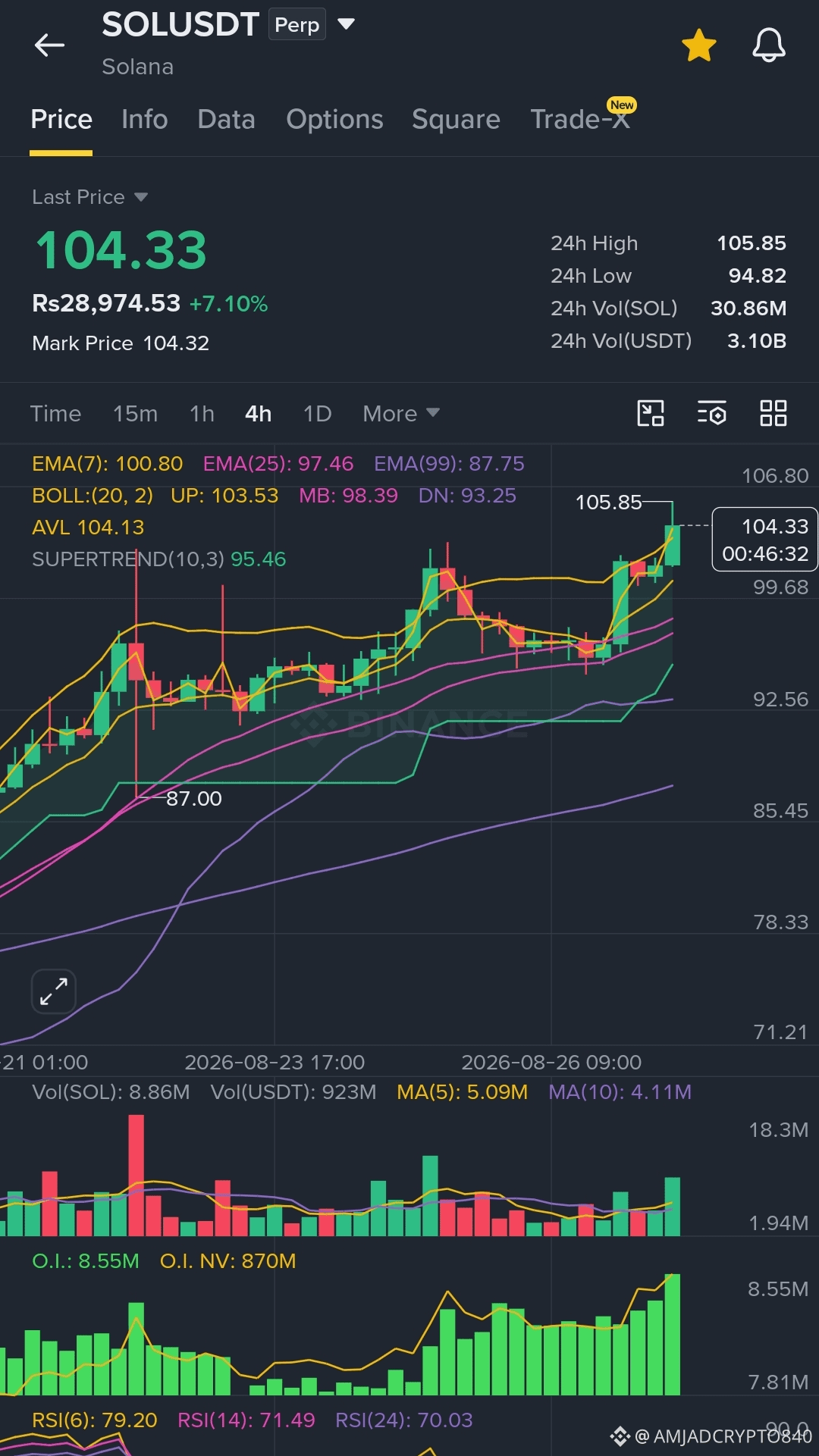Expand the SOLUSDT Perp pair selector arrow

(x=346, y=24)
